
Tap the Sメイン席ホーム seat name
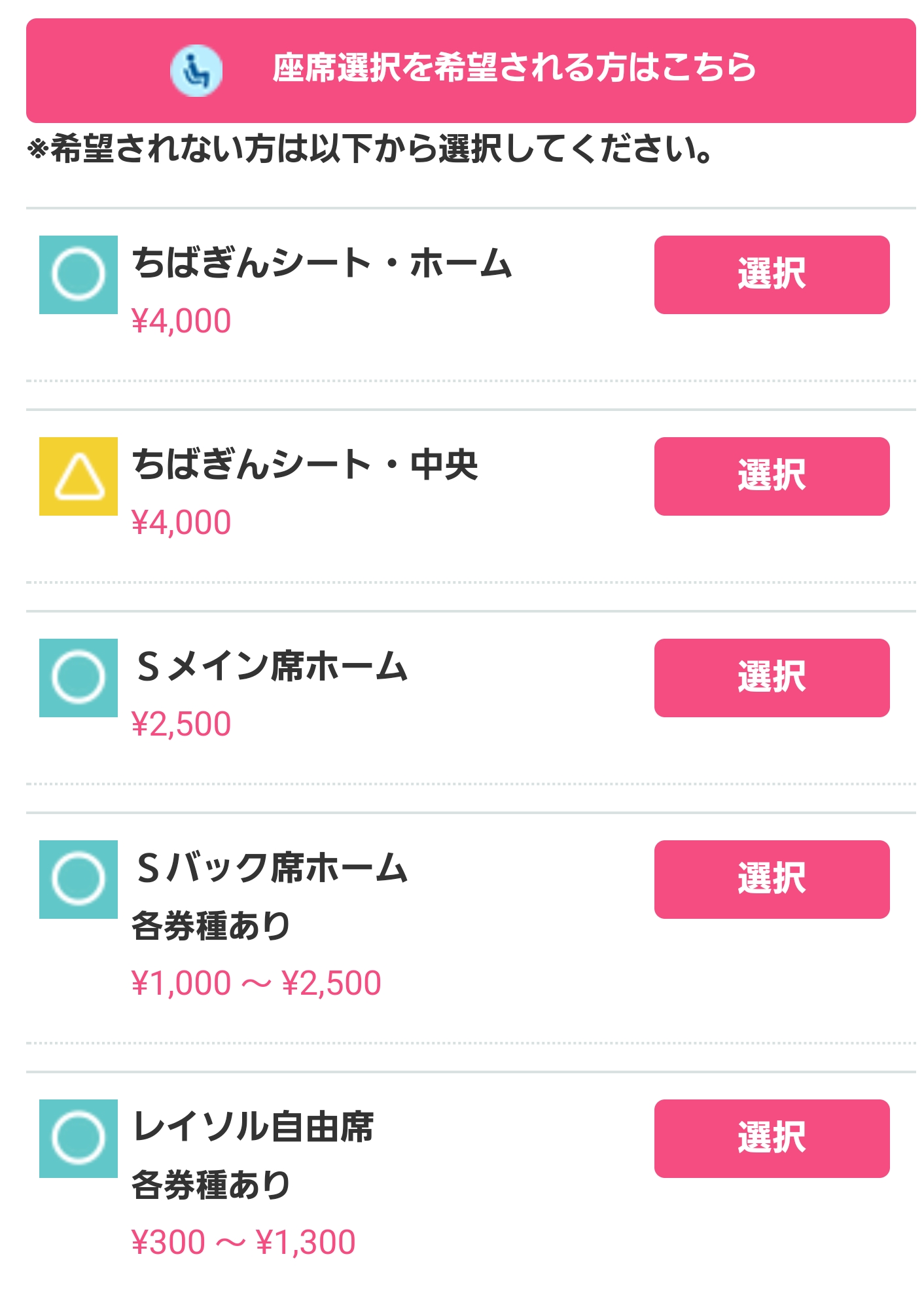pyautogui.click(x=272, y=666)
